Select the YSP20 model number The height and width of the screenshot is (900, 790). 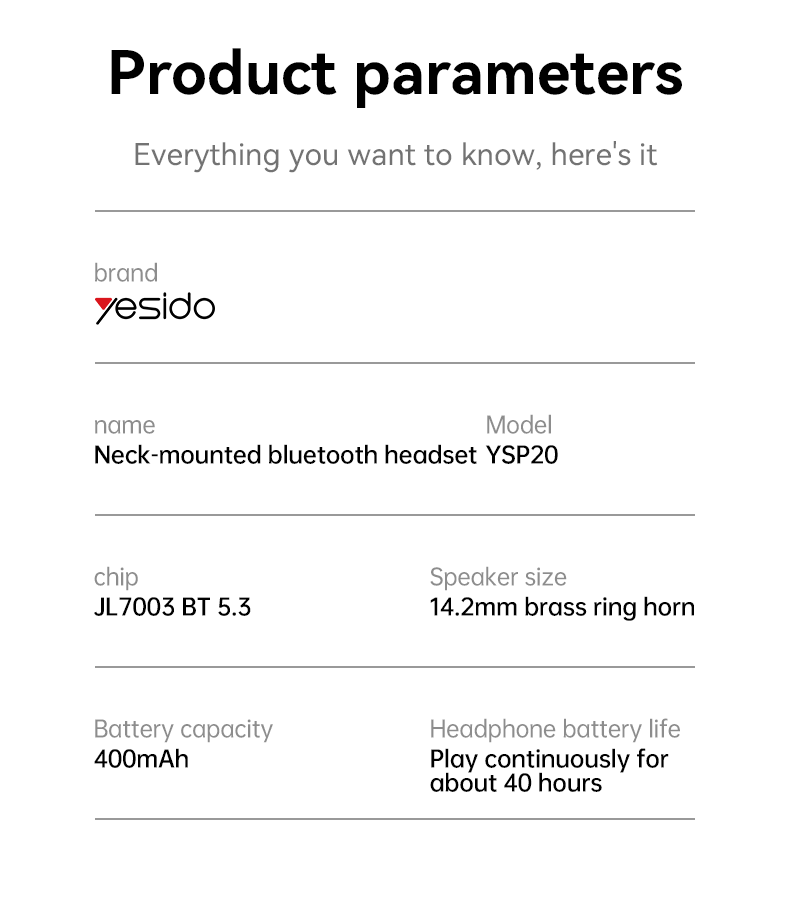(522, 455)
